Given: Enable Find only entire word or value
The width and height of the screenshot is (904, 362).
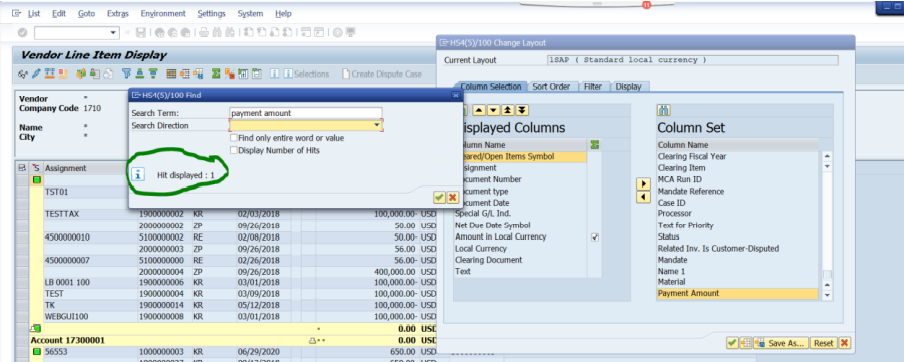Looking at the screenshot, I should tap(233, 138).
